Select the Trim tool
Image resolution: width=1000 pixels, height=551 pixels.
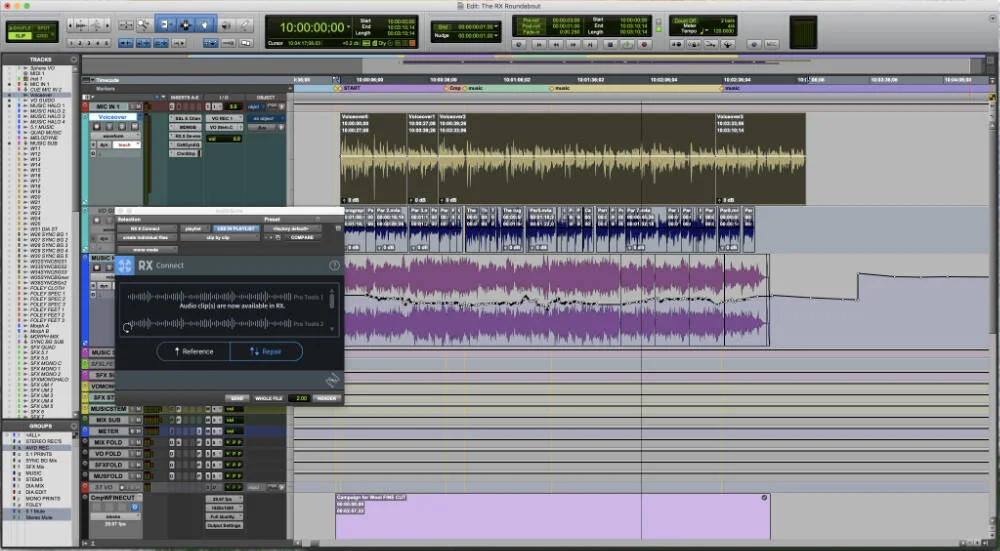click(x=166, y=25)
